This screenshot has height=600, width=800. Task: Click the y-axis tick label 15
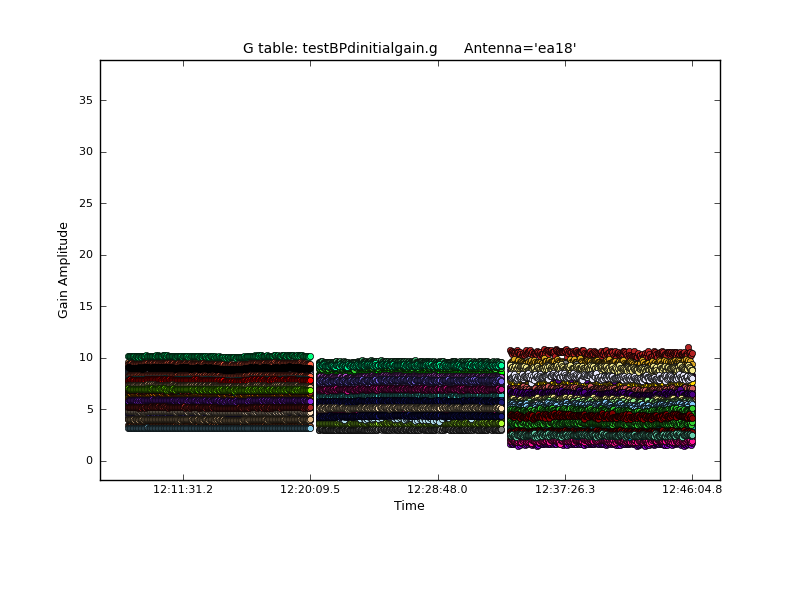[x=86, y=306]
